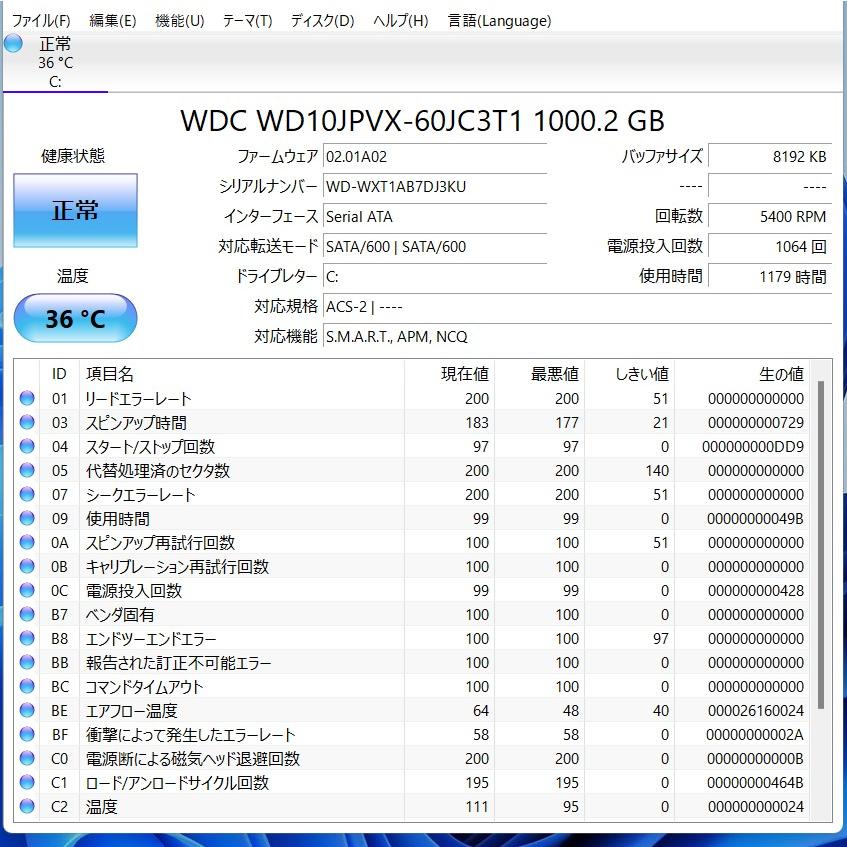This screenshot has height=847, width=847.
Task: Click the status orb for row 0C 電源投入回数
Action: click(x=27, y=590)
